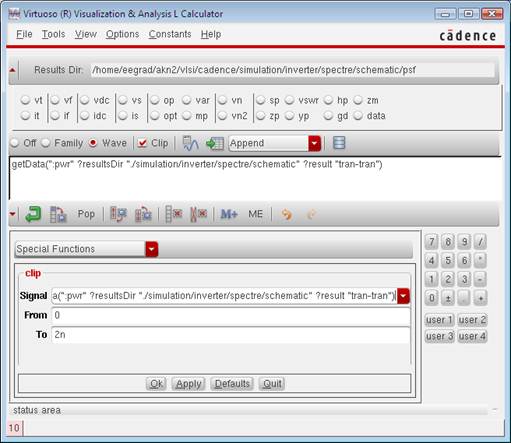
Task: Click keypad plus-minus sign key
Action: [448, 298]
